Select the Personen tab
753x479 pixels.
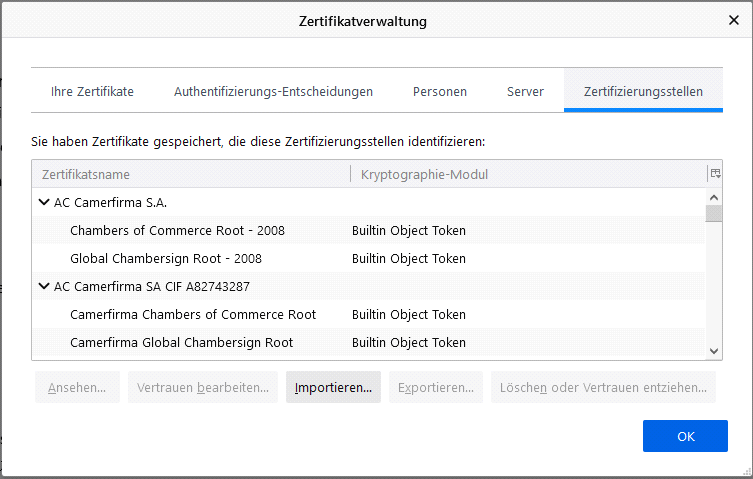click(x=440, y=91)
